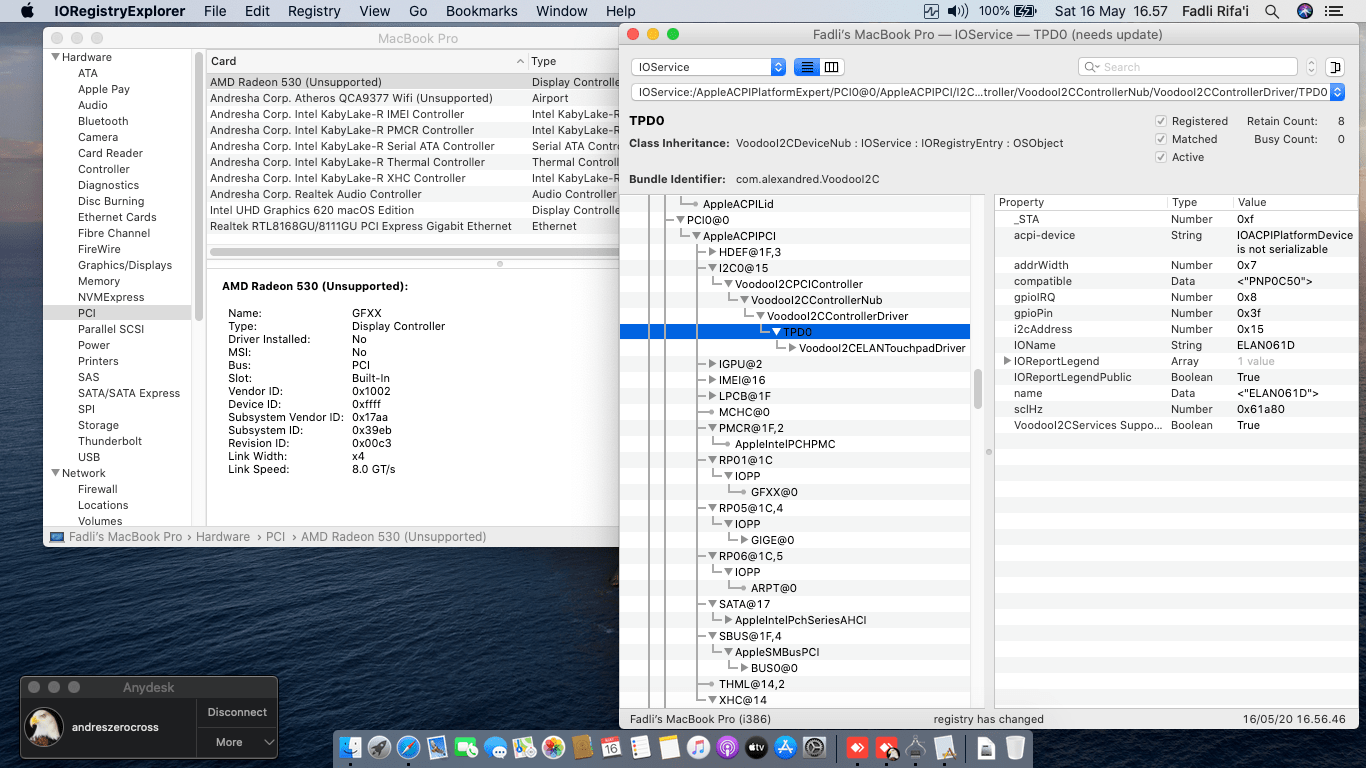Select Intel UHD Graphics 620 macOS Edition row
Viewport: 1366px width, 768px height.
tap(413, 210)
